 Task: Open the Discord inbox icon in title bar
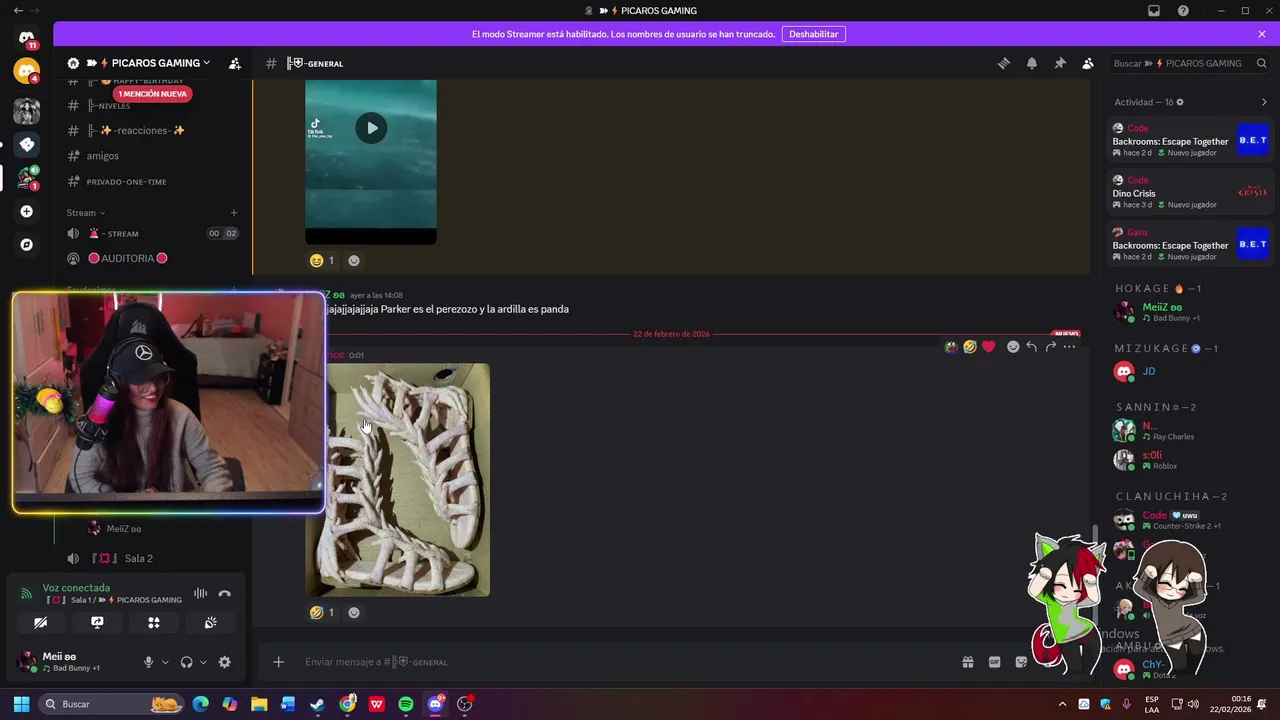click(x=1154, y=11)
